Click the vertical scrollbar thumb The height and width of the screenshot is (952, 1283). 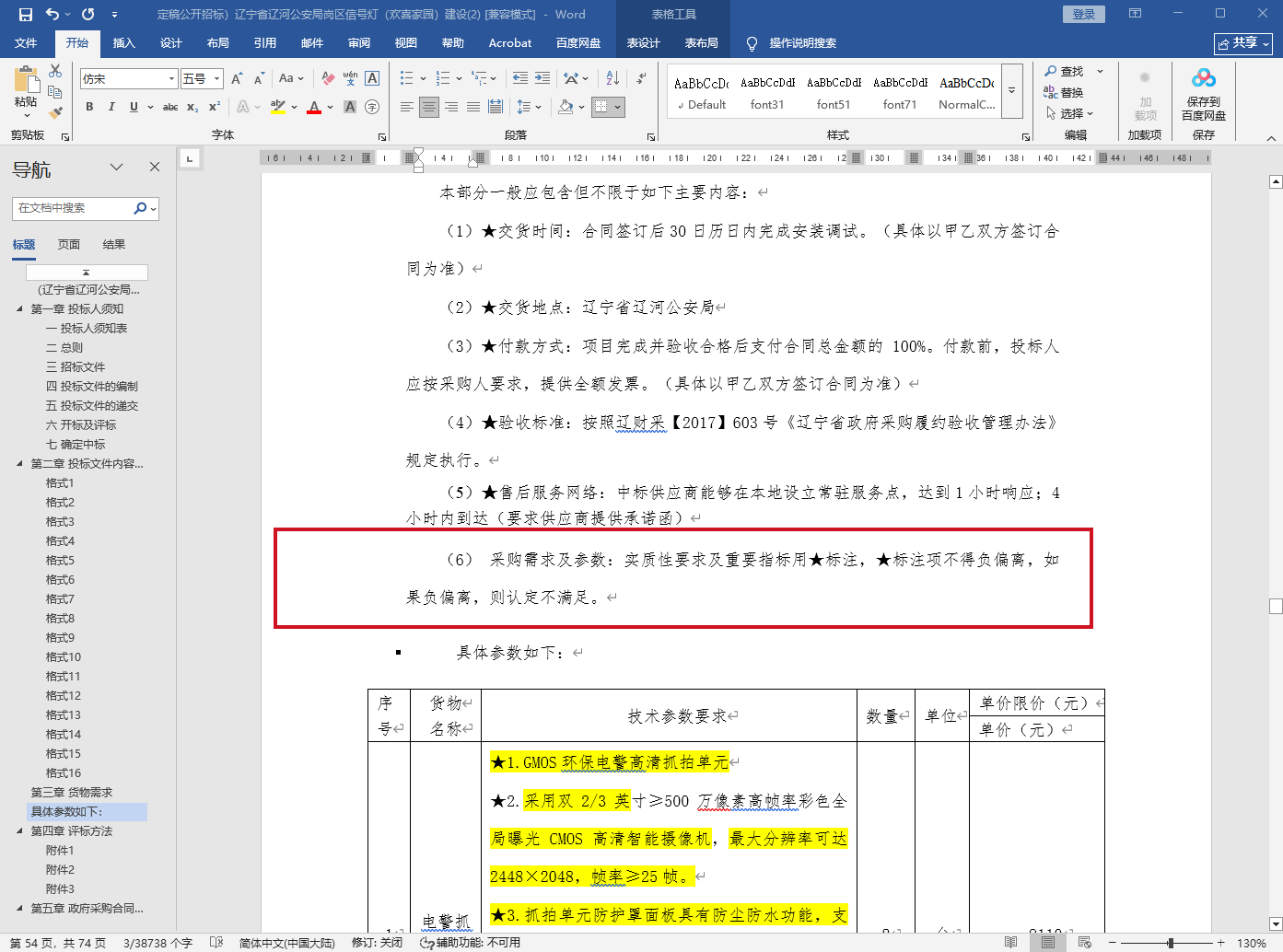[x=1276, y=606]
